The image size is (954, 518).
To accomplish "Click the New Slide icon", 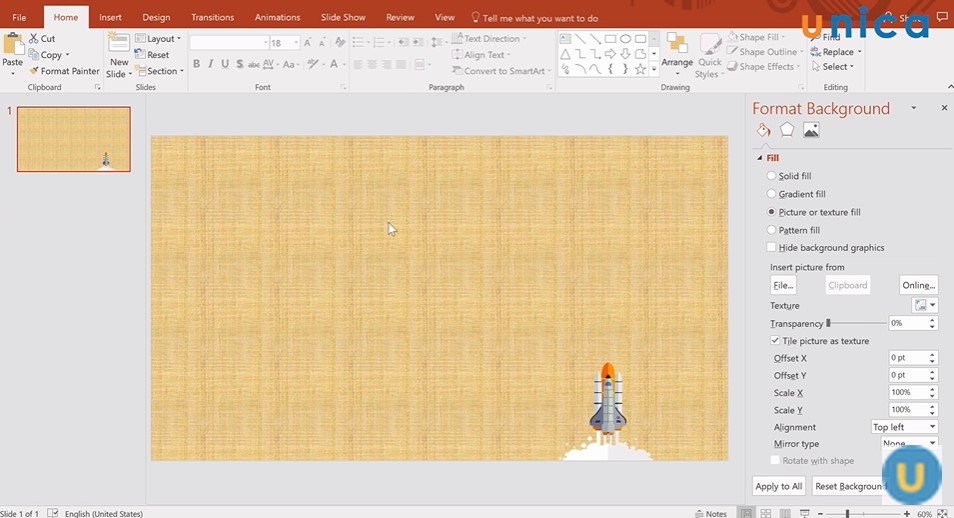I will 119,46.
